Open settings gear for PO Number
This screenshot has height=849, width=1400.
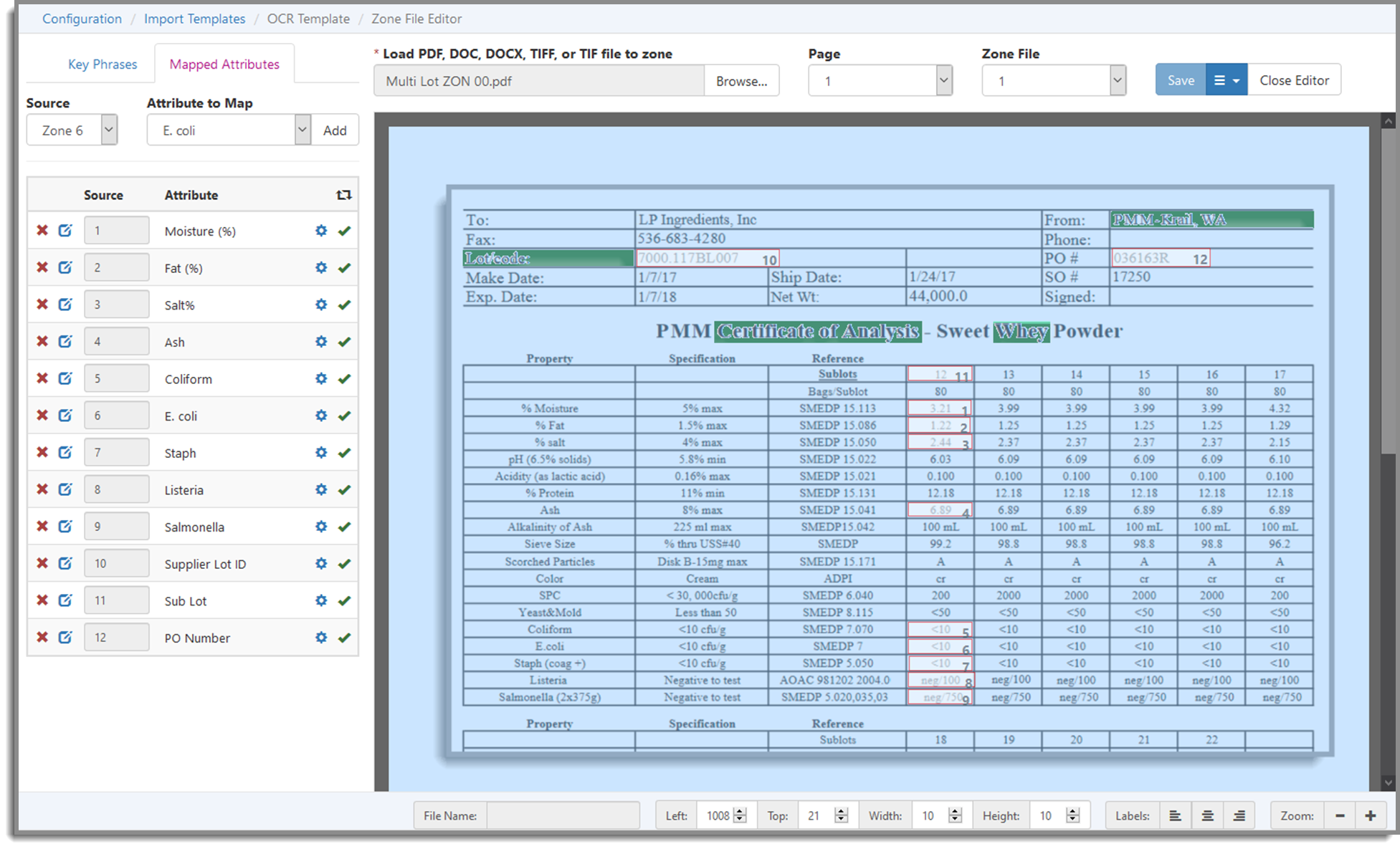coord(321,638)
